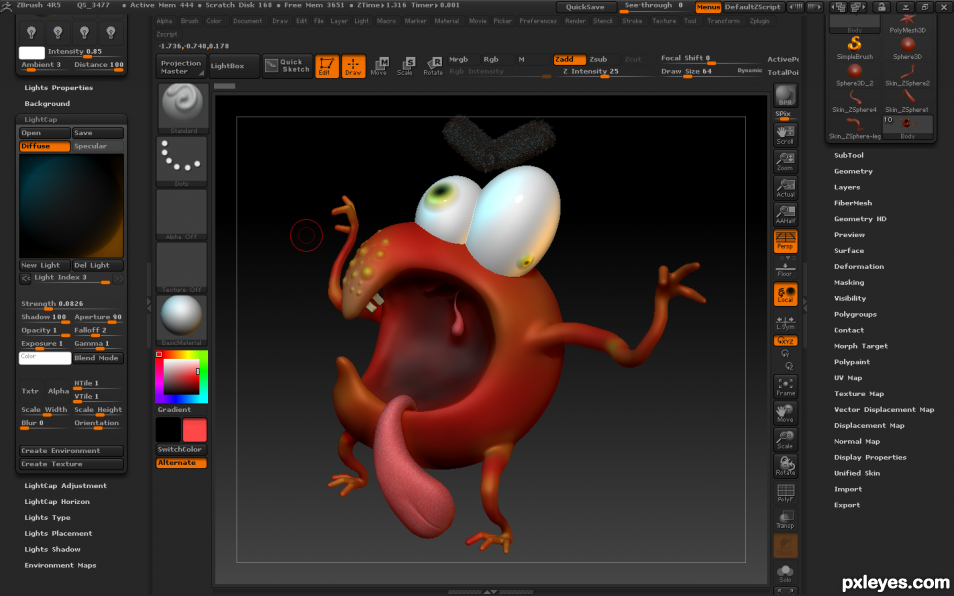Open the Zplugin menu
This screenshot has width=954, height=596.
click(759, 21)
